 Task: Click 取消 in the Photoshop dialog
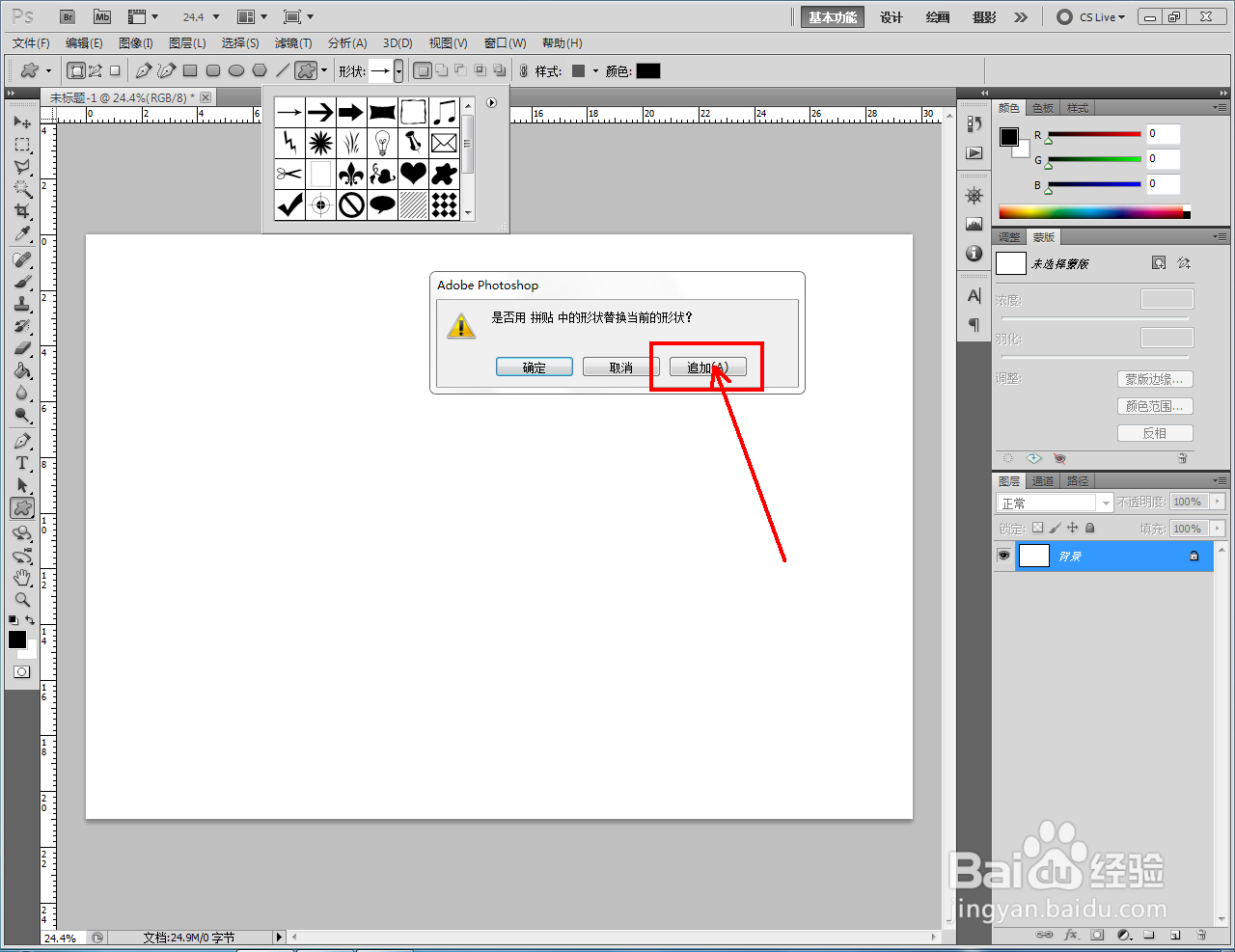[x=621, y=367]
